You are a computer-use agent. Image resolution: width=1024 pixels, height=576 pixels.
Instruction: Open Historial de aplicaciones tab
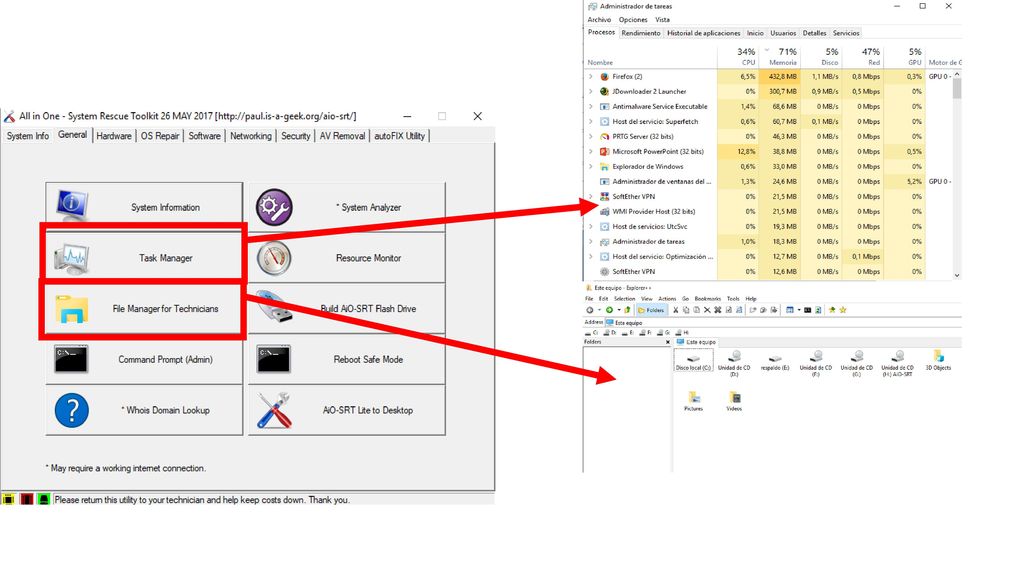pyautogui.click(x=703, y=33)
